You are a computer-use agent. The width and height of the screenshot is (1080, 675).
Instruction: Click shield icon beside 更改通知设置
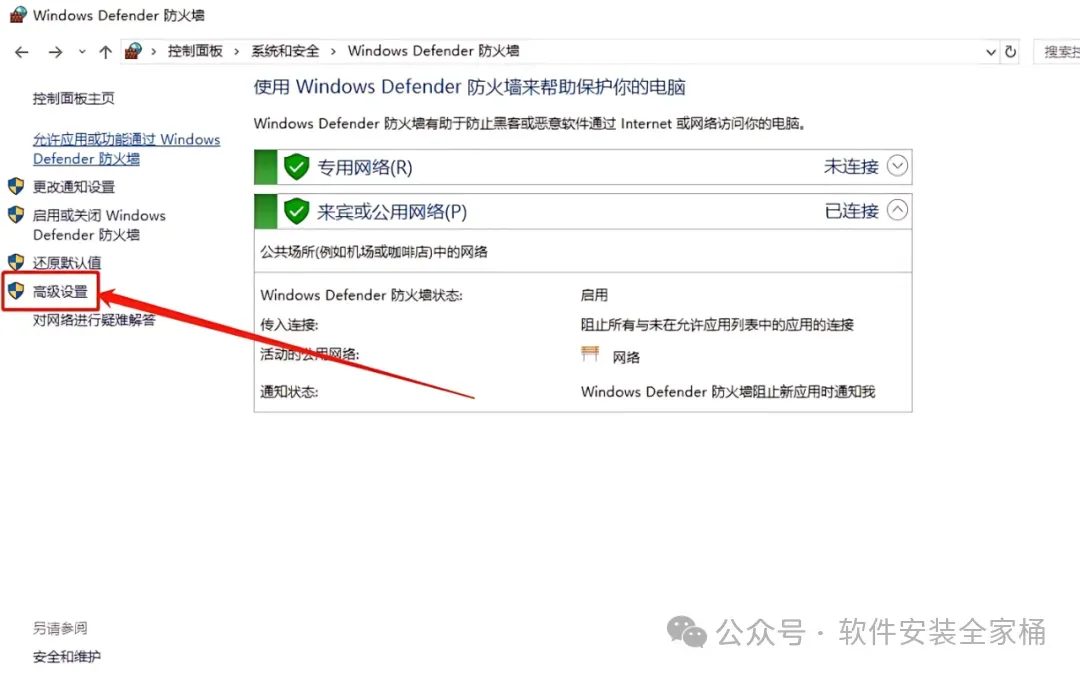click(x=16, y=186)
